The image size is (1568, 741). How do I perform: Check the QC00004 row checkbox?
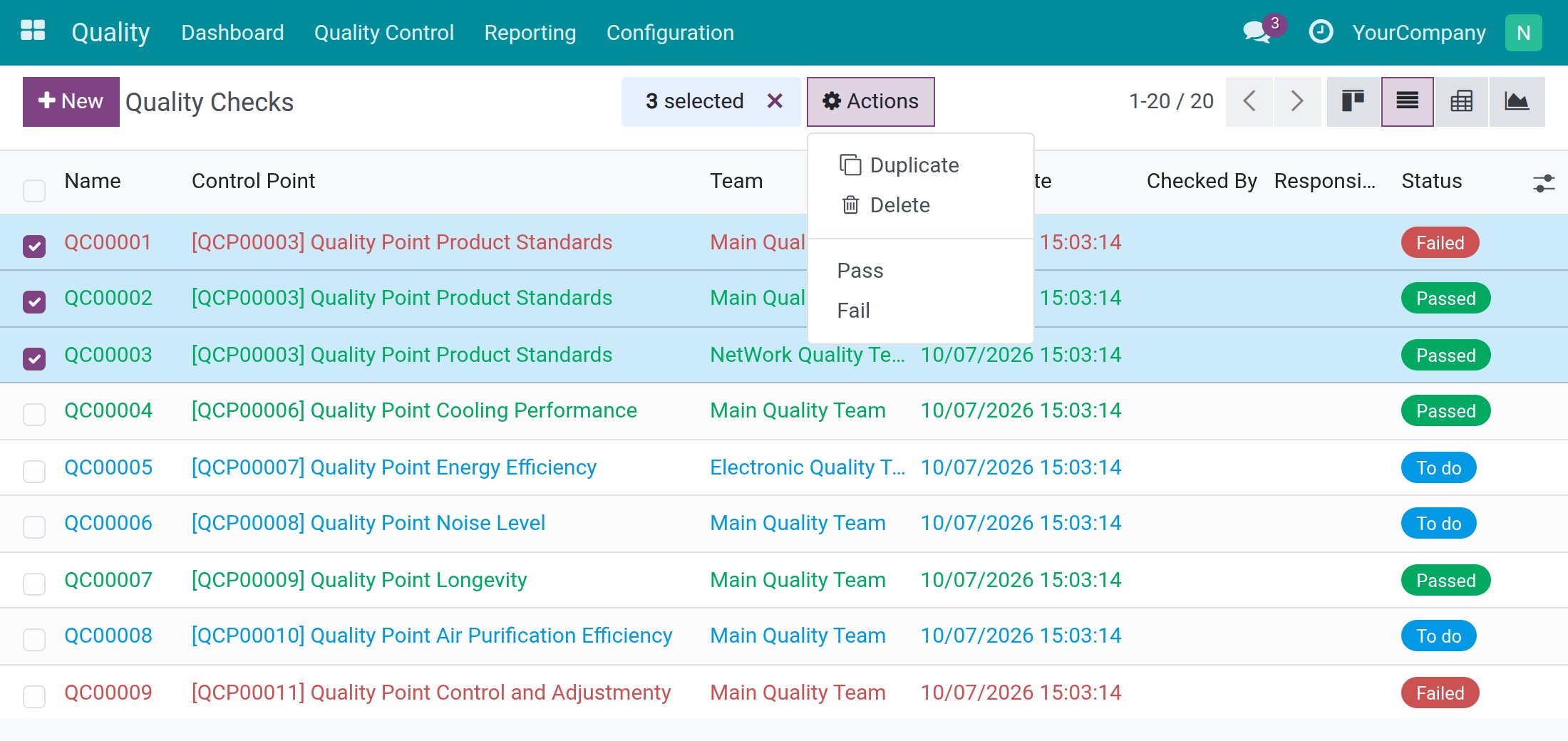point(34,414)
